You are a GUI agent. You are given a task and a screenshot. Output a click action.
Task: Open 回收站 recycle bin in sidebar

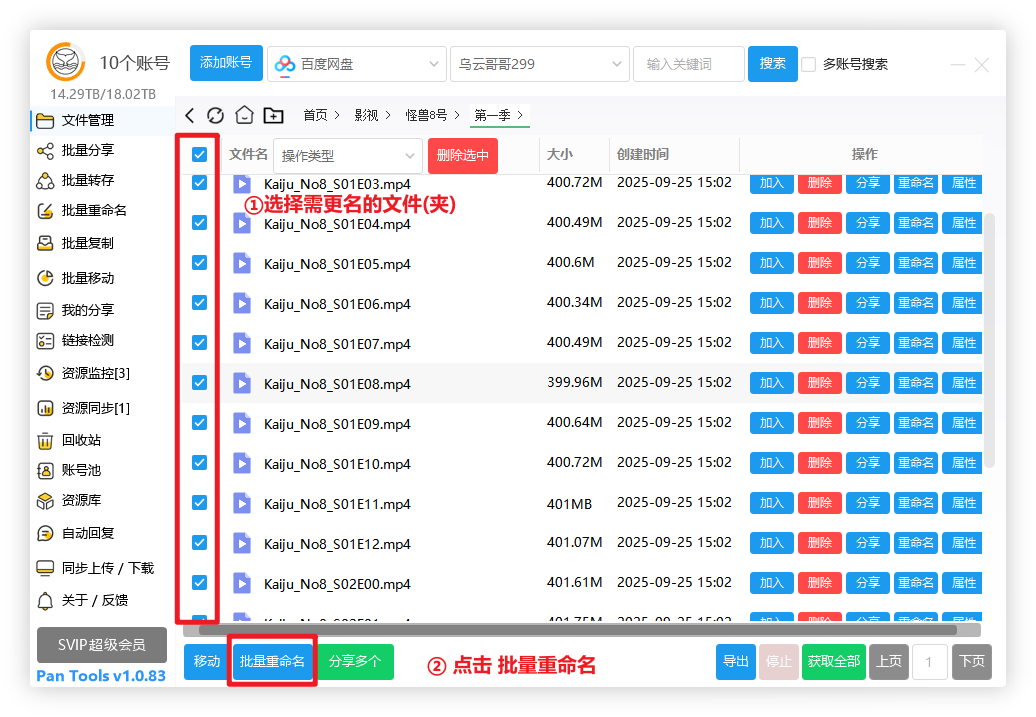pyautogui.click(x=80, y=440)
